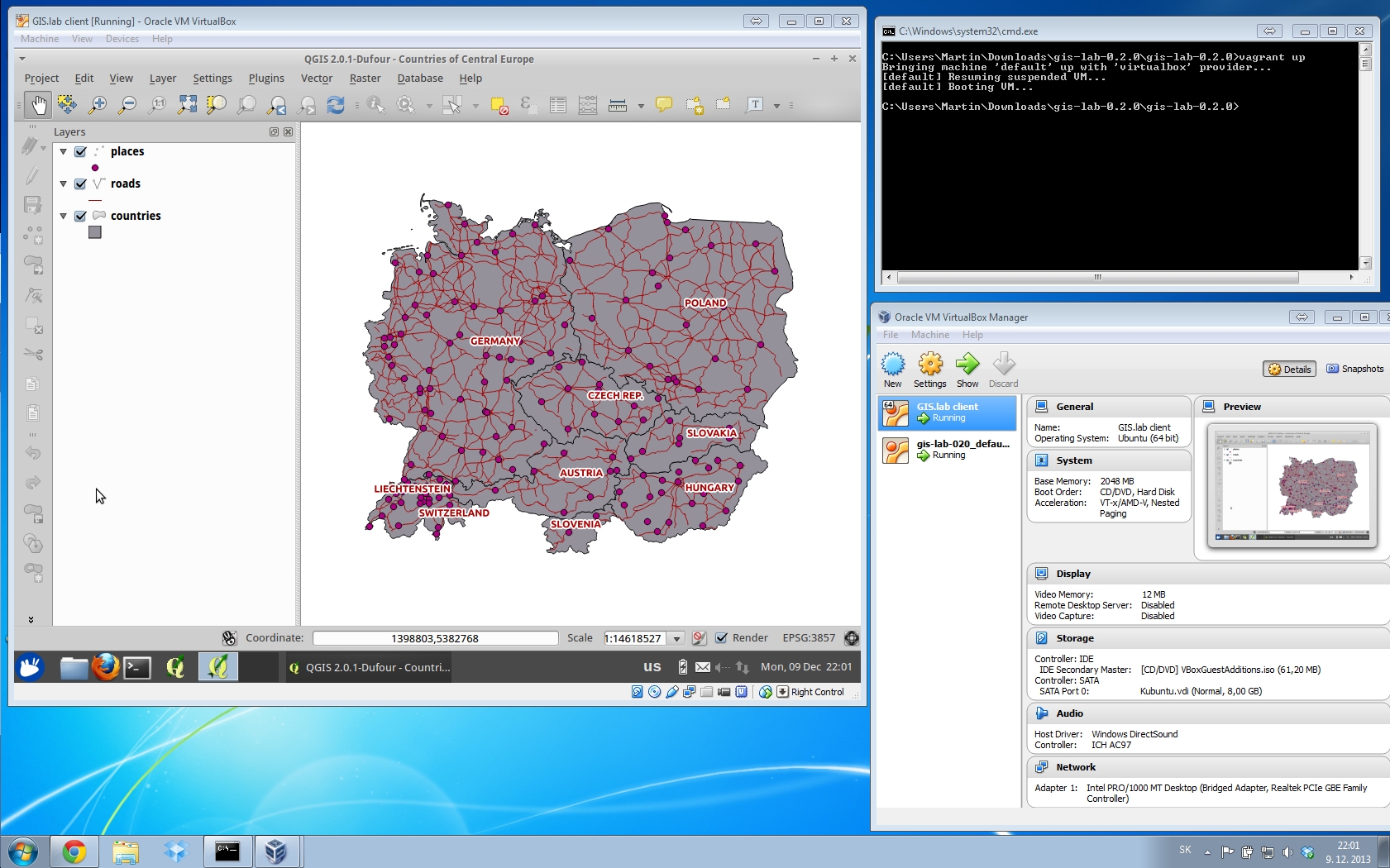Open the QGIS Project menu
The width and height of the screenshot is (1390, 868).
point(41,79)
